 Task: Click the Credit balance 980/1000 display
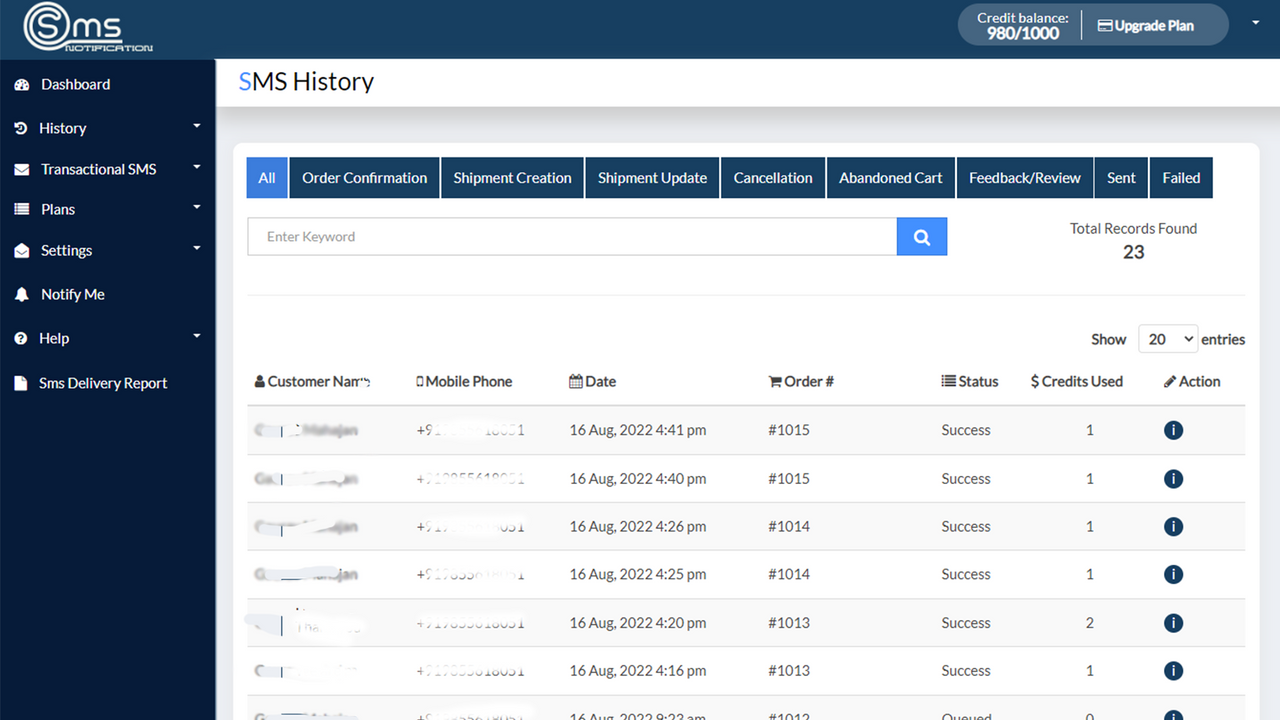1023,26
